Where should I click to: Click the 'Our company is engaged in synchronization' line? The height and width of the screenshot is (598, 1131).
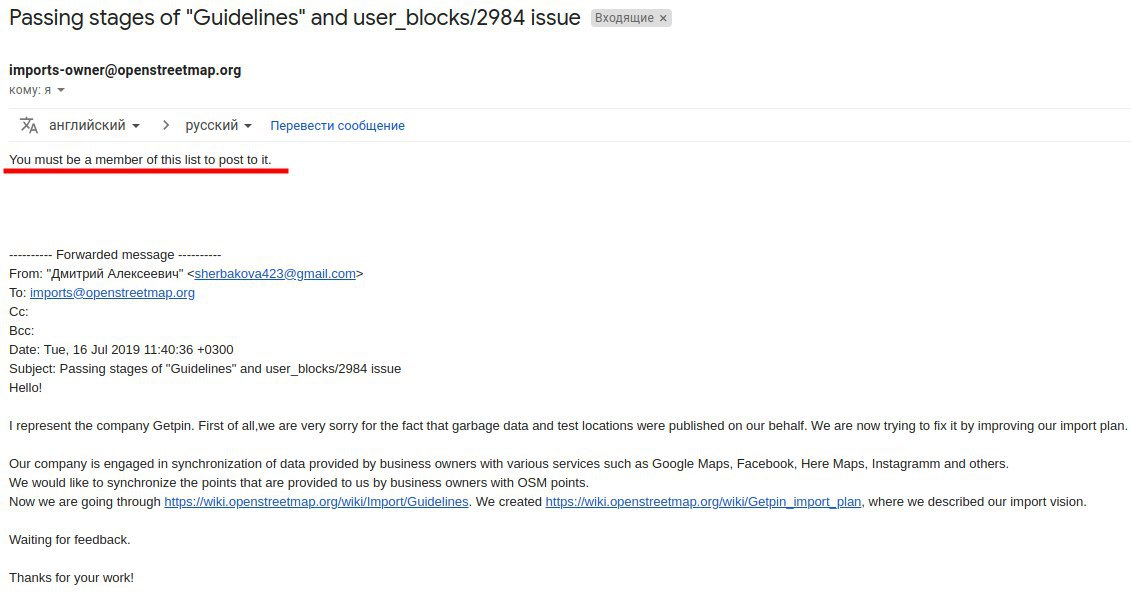509,463
